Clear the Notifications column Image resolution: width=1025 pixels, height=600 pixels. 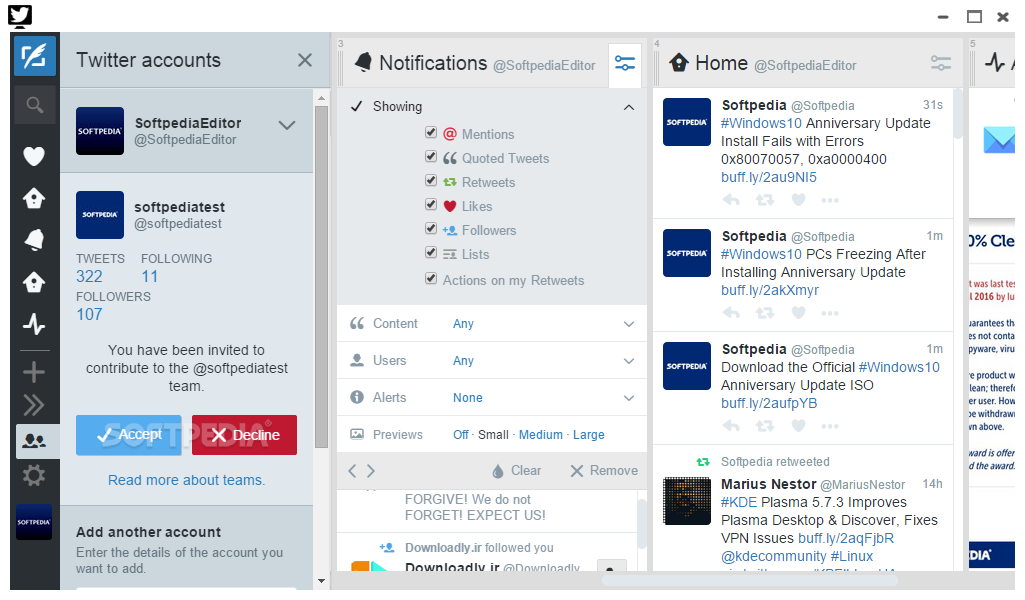point(516,471)
